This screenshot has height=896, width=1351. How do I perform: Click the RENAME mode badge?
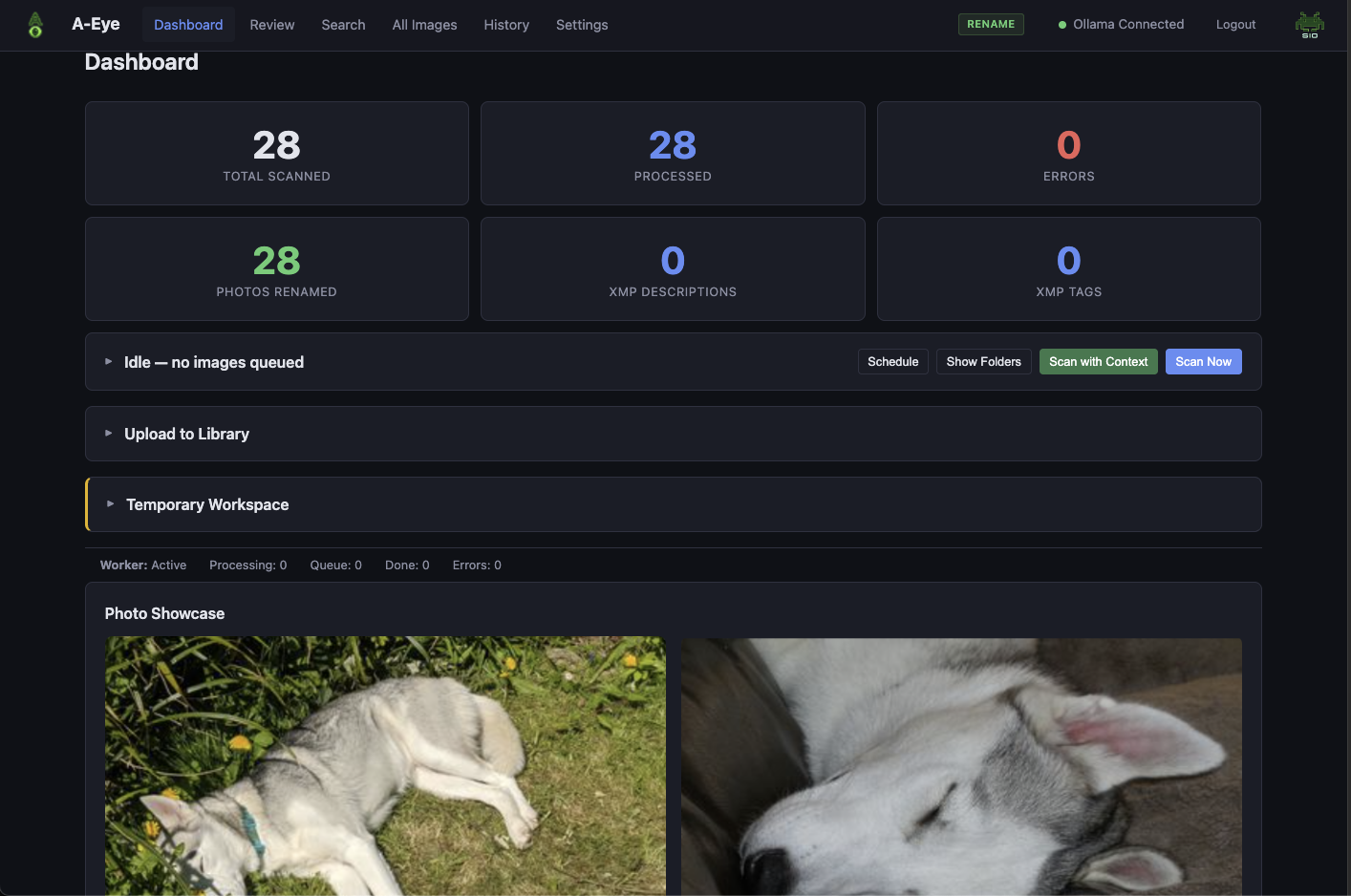point(991,24)
